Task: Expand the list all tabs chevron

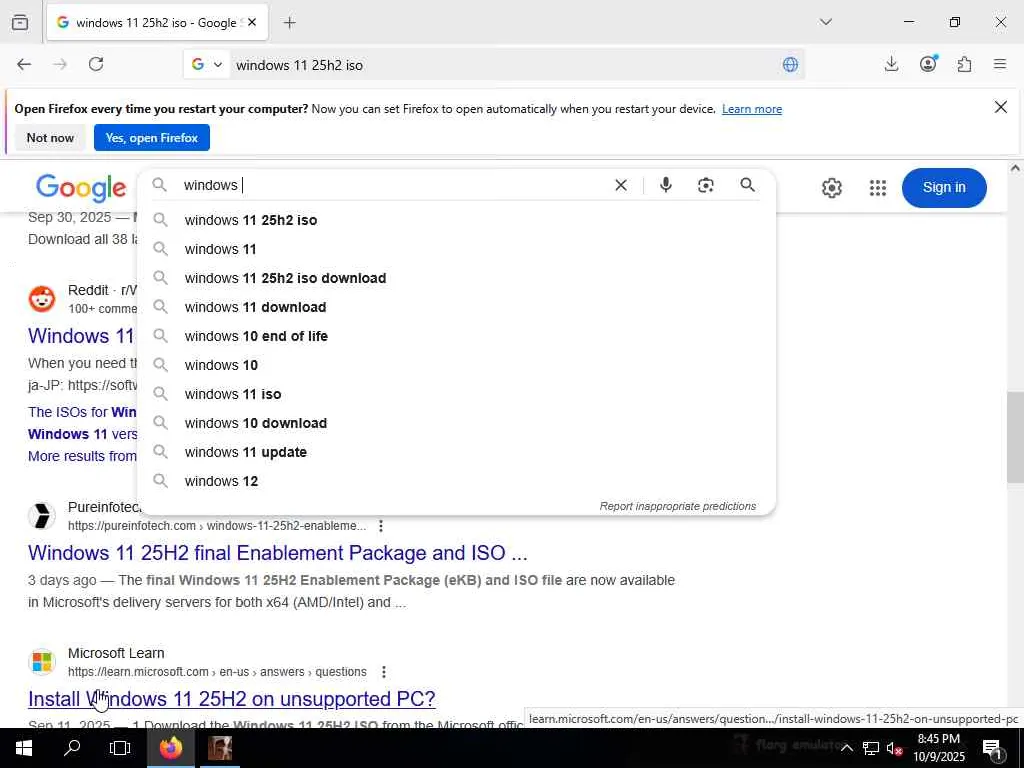Action: 825,22
